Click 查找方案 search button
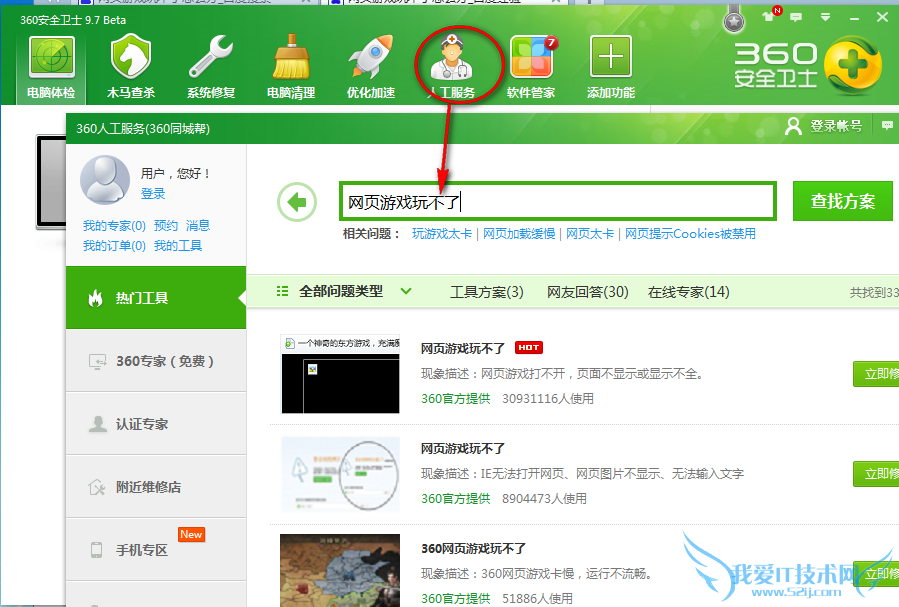 point(843,201)
